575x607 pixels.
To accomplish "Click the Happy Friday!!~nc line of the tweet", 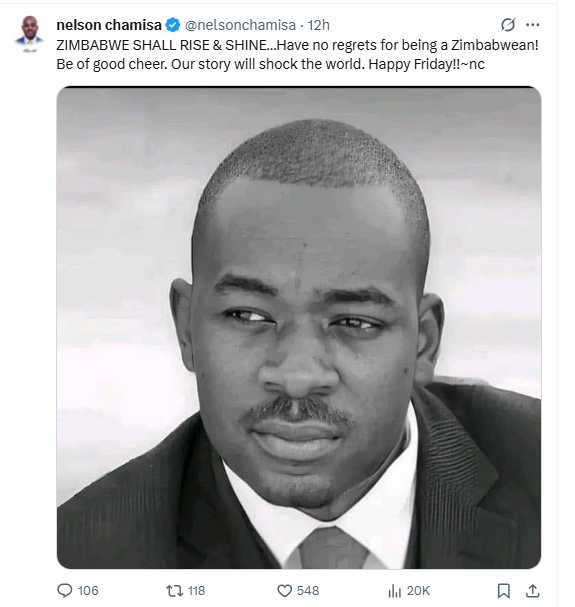I will pyautogui.click(x=426, y=64).
